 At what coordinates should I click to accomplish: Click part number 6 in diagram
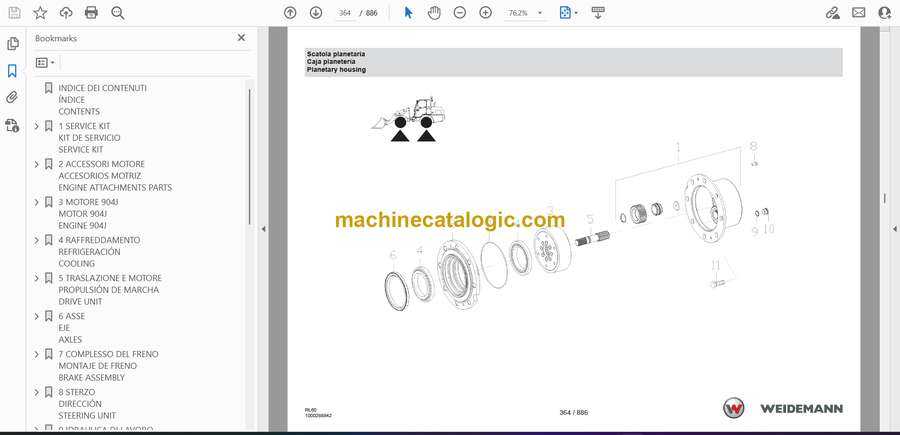[x=393, y=255]
